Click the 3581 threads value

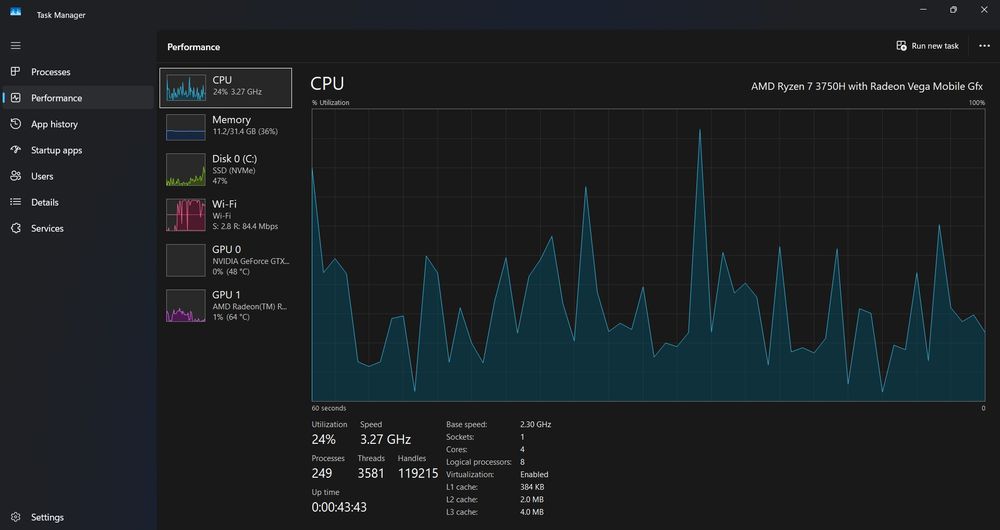point(371,473)
